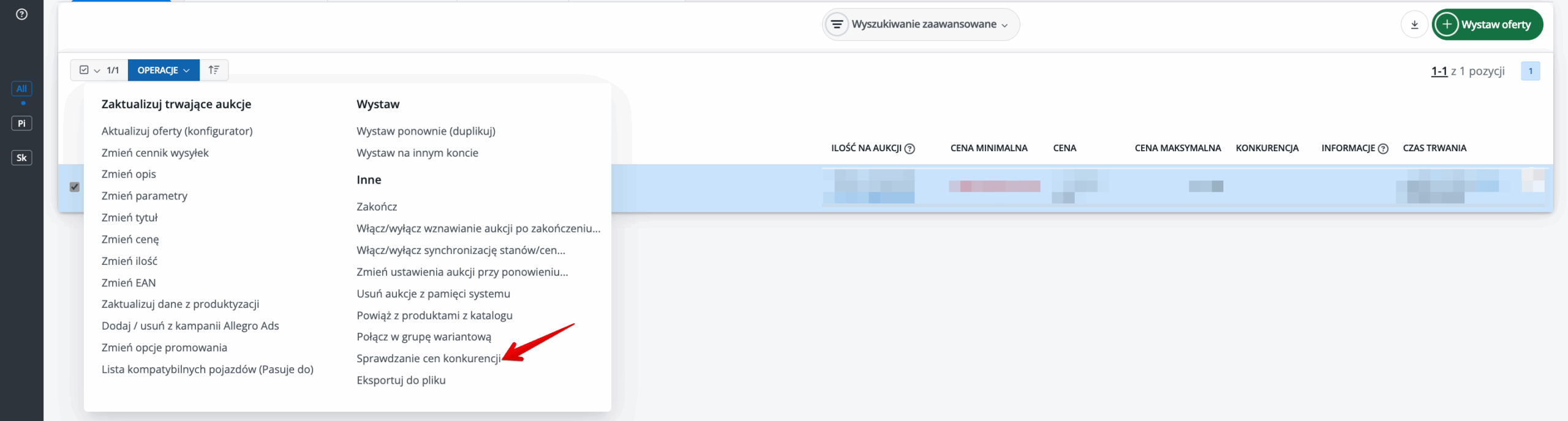Open selection options chevron beside checkbox
This screenshot has width=1568, height=421.
pos(97,71)
